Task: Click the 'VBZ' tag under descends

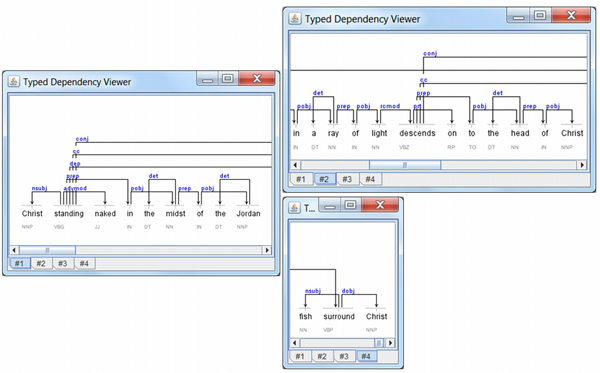Action: point(404,147)
